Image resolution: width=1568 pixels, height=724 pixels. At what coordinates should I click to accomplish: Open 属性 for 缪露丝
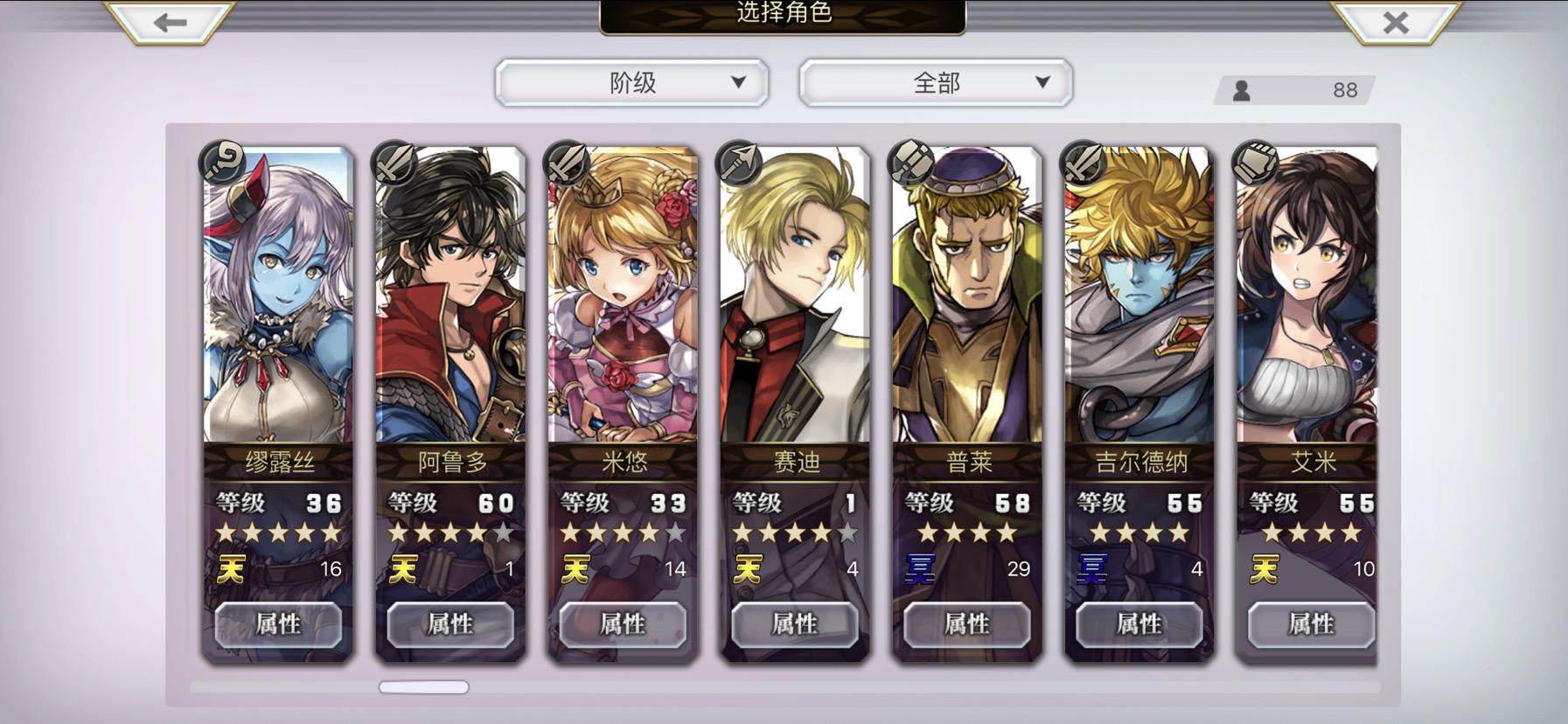click(278, 624)
